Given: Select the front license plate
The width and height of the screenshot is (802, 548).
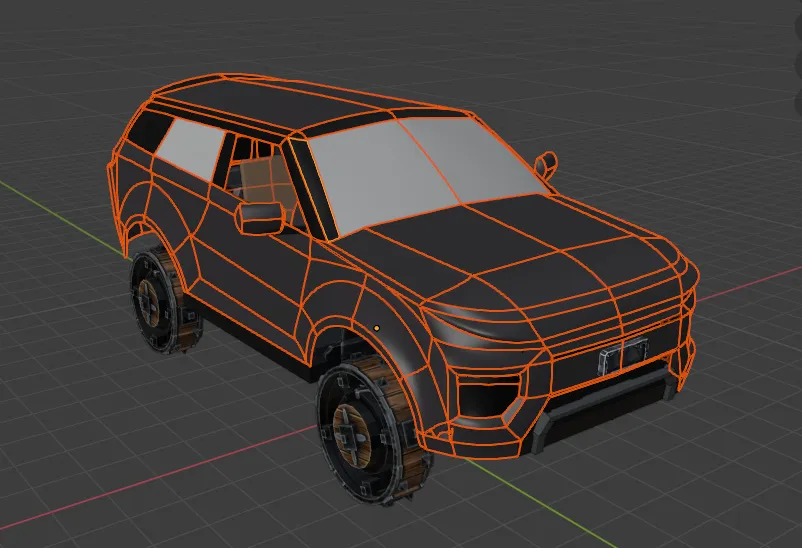Looking at the screenshot, I should pos(623,356).
